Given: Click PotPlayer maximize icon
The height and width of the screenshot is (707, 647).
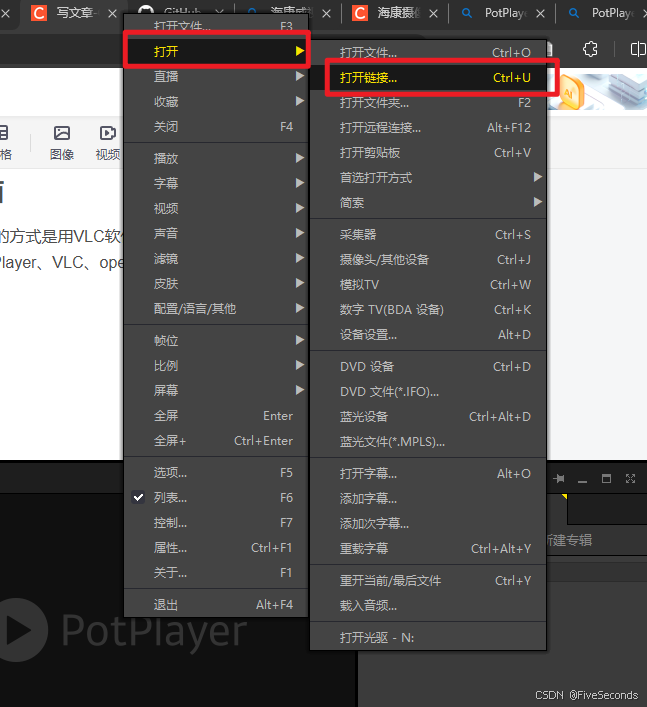Looking at the screenshot, I should (x=606, y=478).
